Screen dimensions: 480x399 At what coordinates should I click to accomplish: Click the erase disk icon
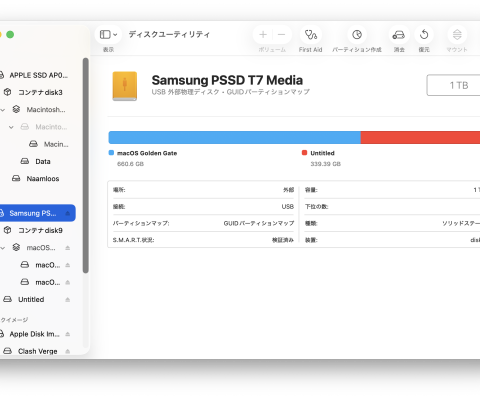[x=399, y=34]
